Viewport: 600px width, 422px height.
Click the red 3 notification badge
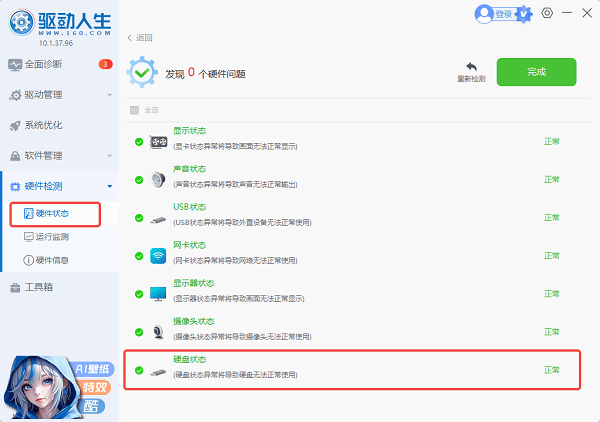pos(105,64)
